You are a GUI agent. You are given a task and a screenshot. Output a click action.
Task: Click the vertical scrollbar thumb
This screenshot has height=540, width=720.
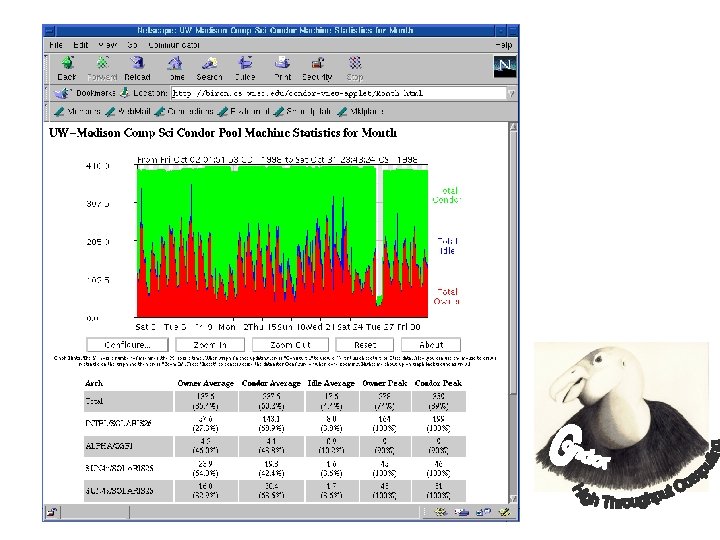[x=513, y=262]
